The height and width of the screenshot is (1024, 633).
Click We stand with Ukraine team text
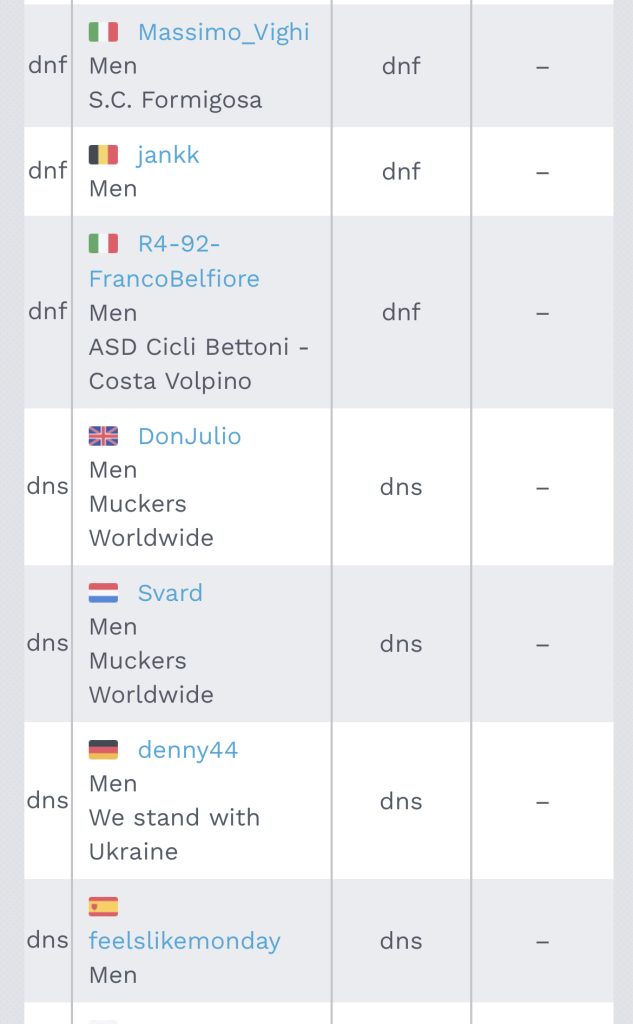174,835
